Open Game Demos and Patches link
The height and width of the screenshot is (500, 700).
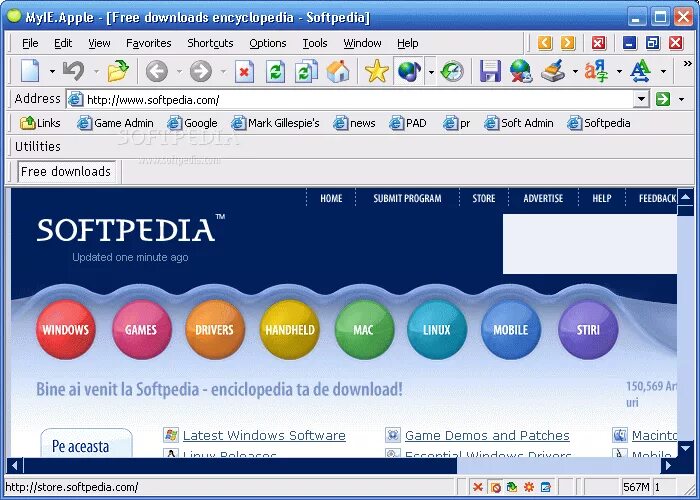tap(487, 435)
